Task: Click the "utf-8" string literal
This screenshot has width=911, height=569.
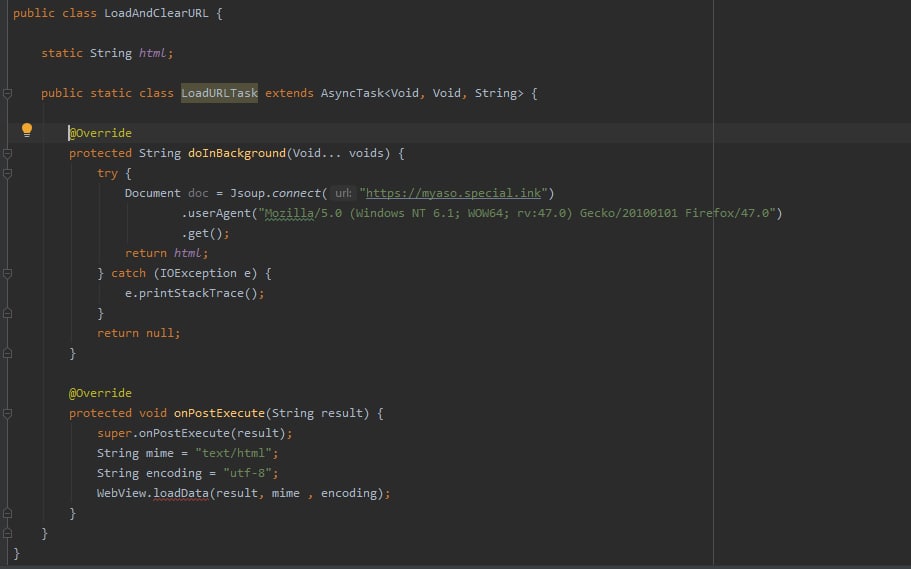Action: 247,473
